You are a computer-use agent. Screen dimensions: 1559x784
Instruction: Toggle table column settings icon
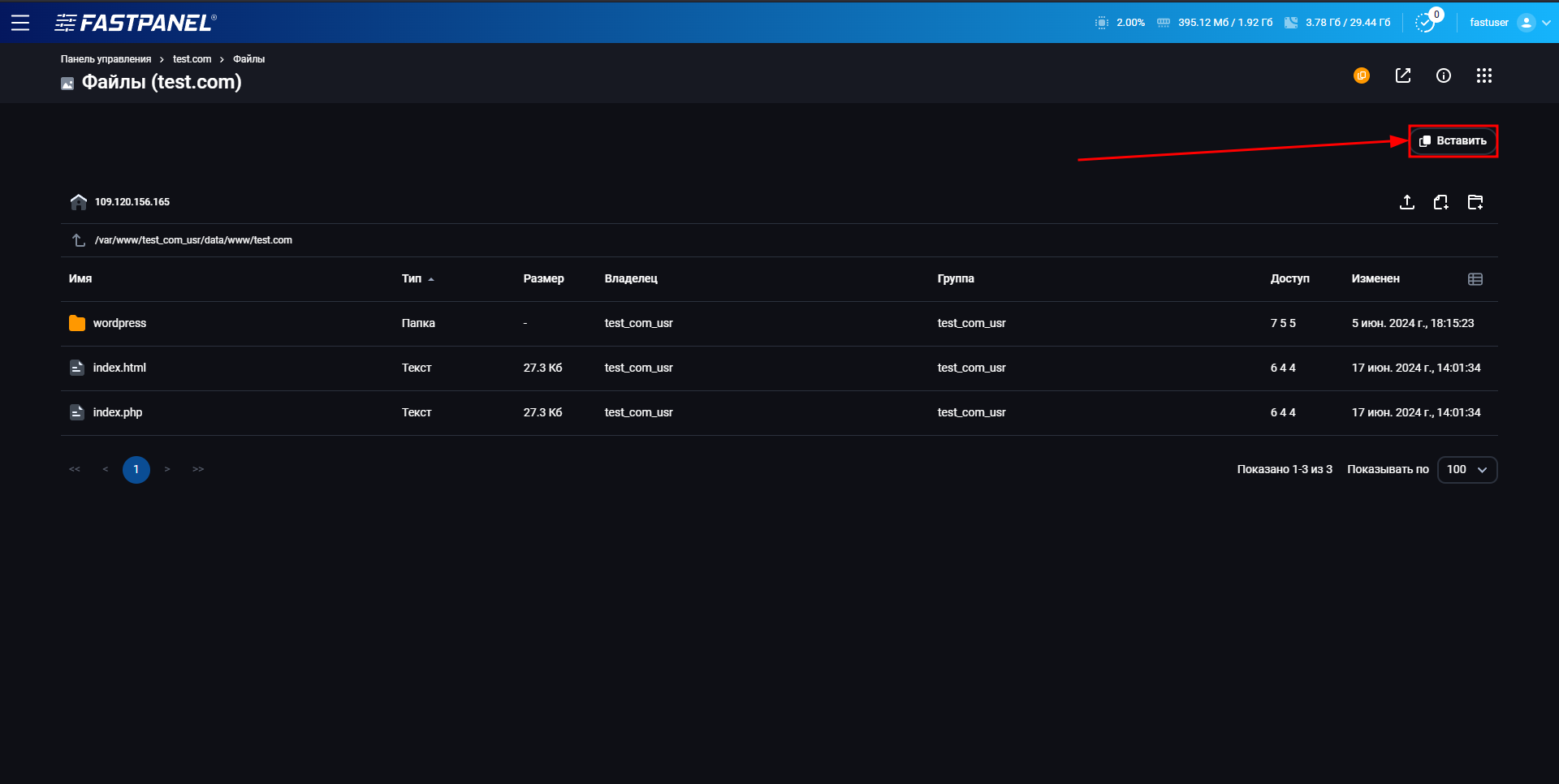1475,279
